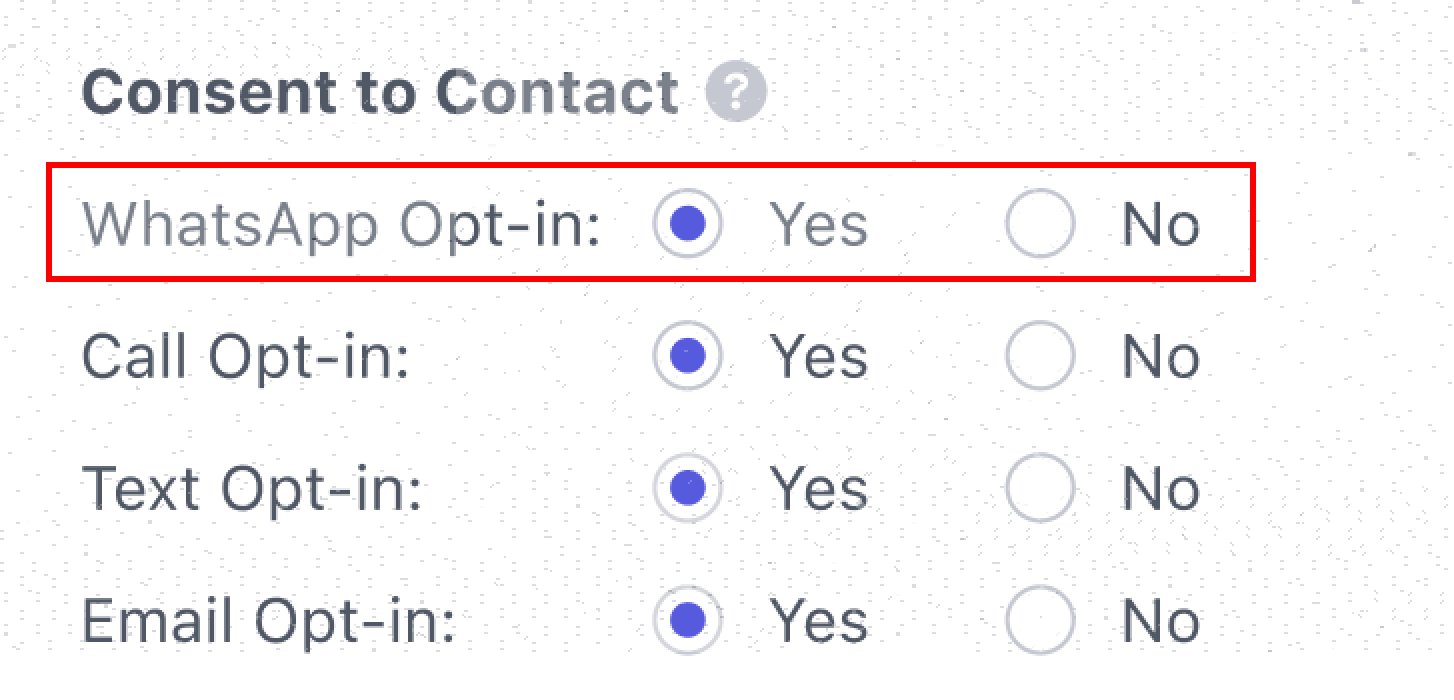Select the Email Opt-in Yes radio button

[688, 621]
